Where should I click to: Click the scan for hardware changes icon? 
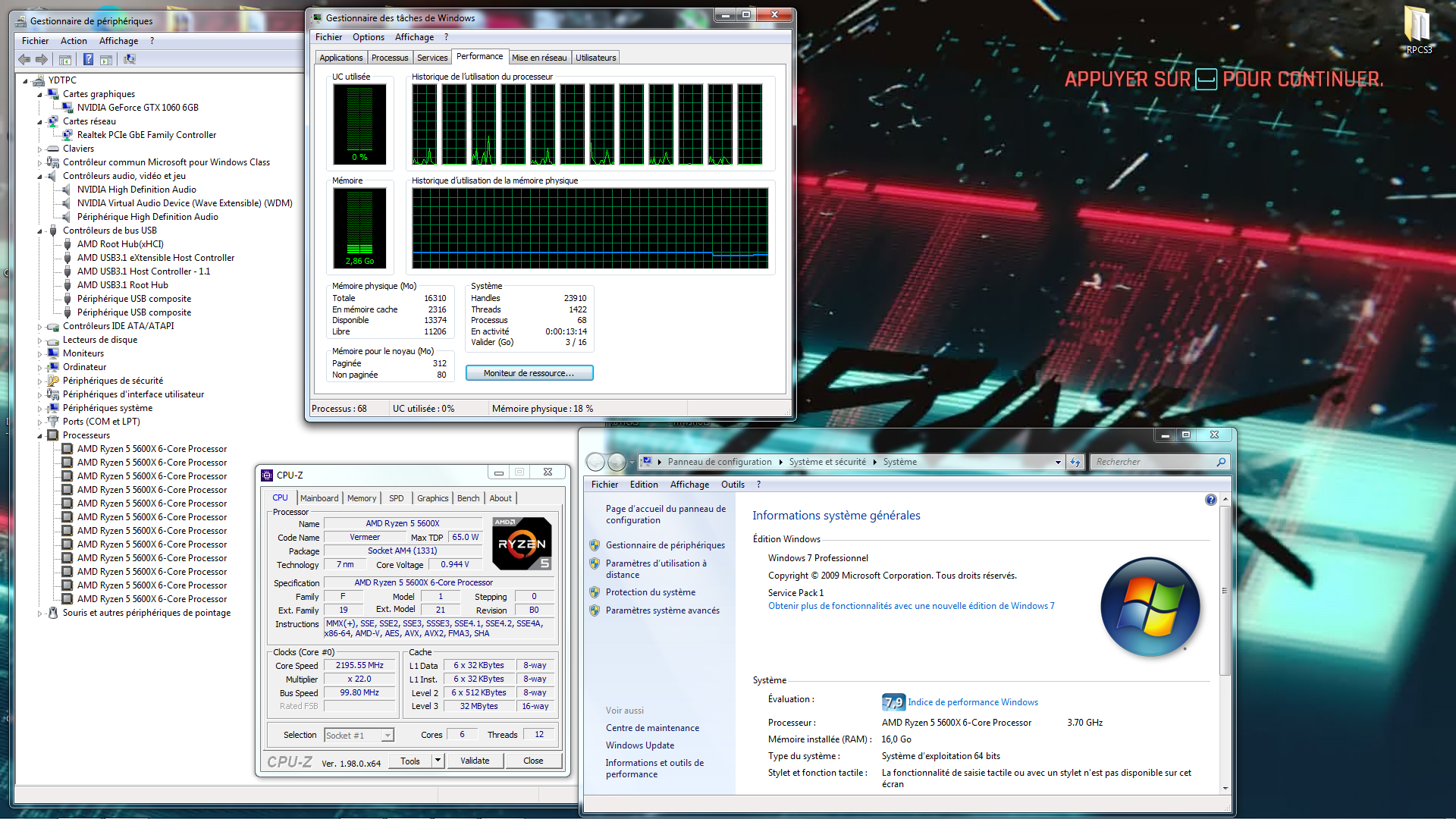point(130,59)
